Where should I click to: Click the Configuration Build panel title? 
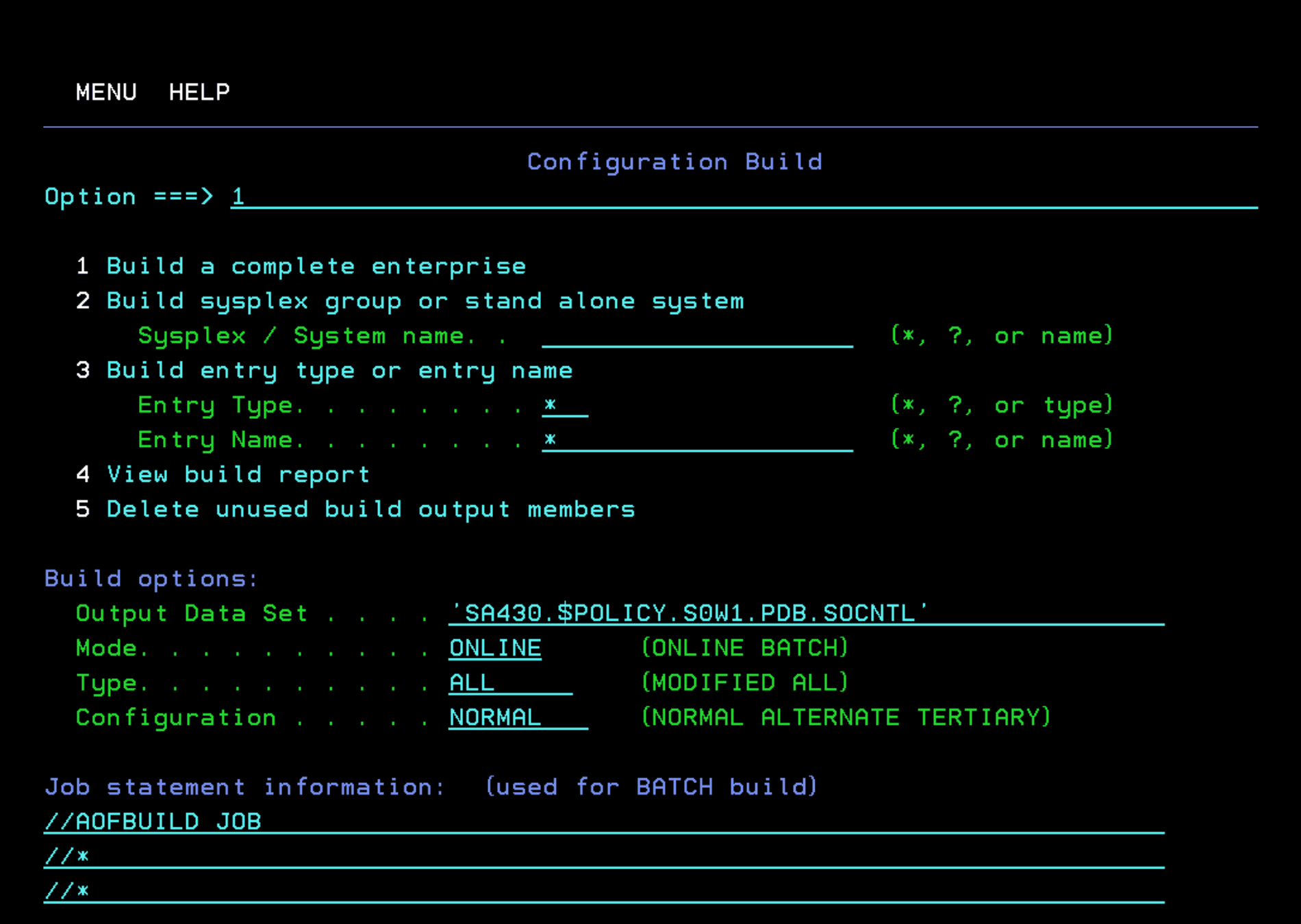click(674, 162)
